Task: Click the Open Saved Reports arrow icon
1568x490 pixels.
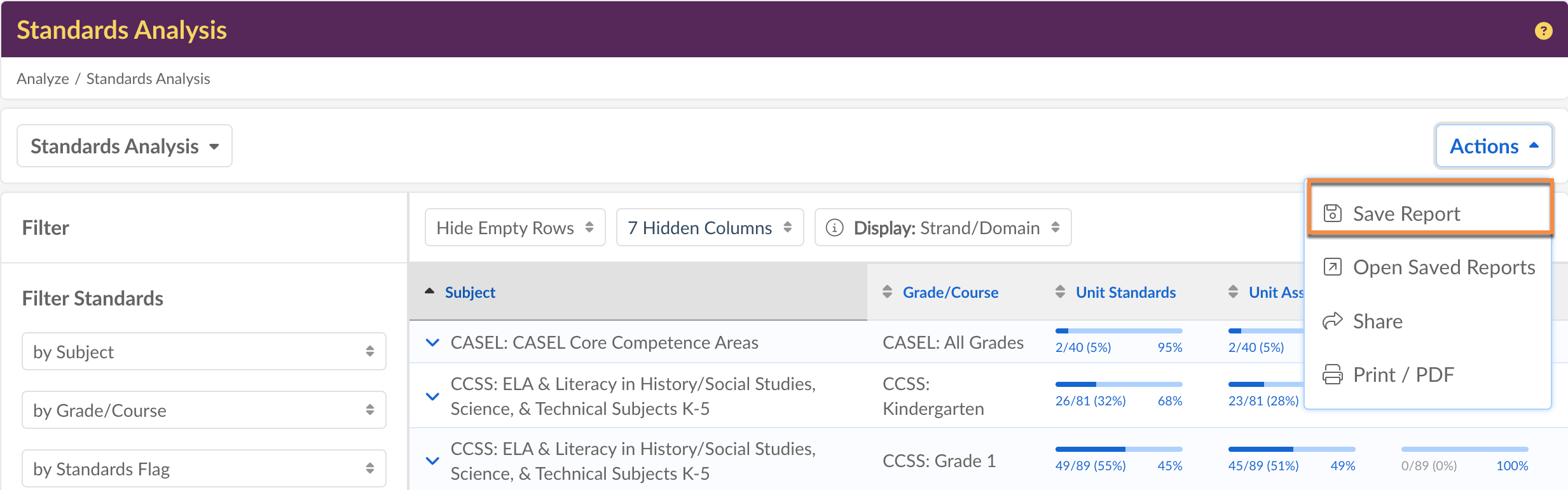Action: 1332,267
